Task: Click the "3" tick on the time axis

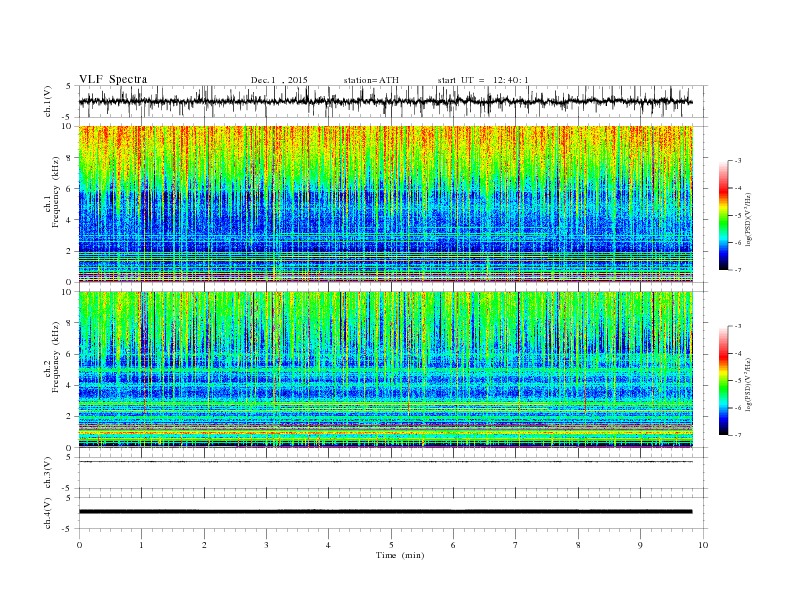Action: tap(266, 545)
